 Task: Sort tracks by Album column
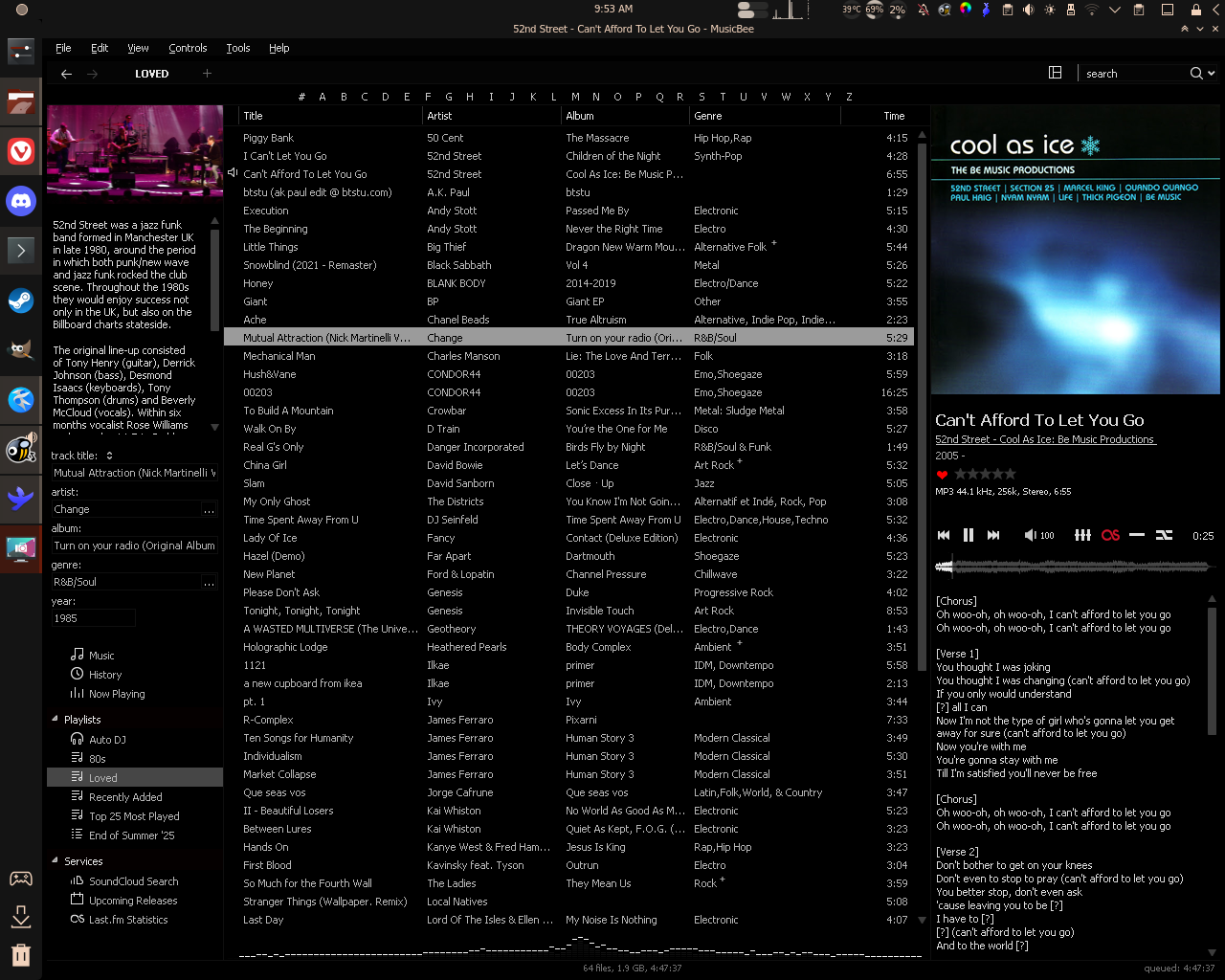coord(625,116)
